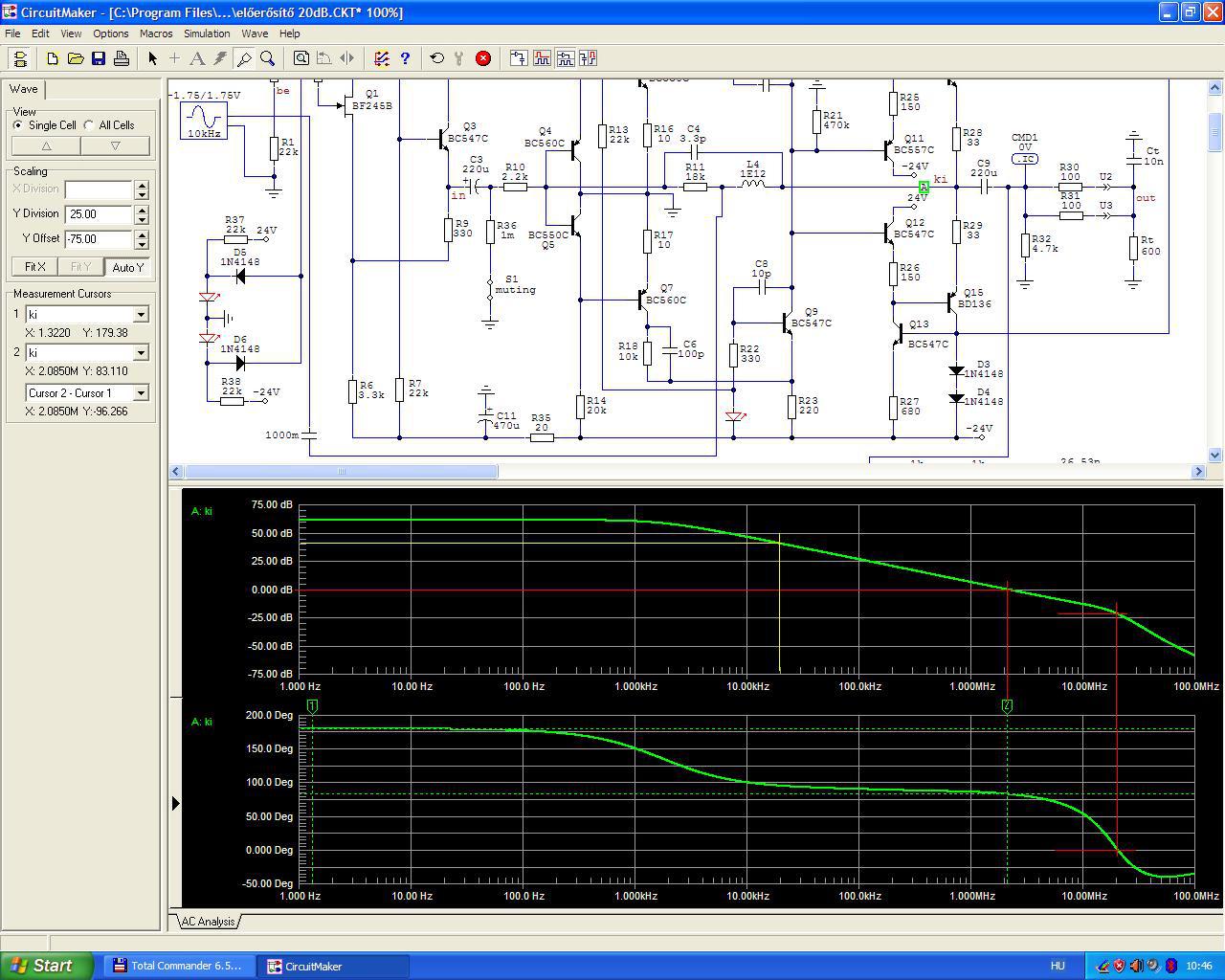Click the printer icon
The width and height of the screenshot is (1225, 980).
[x=122, y=58]
